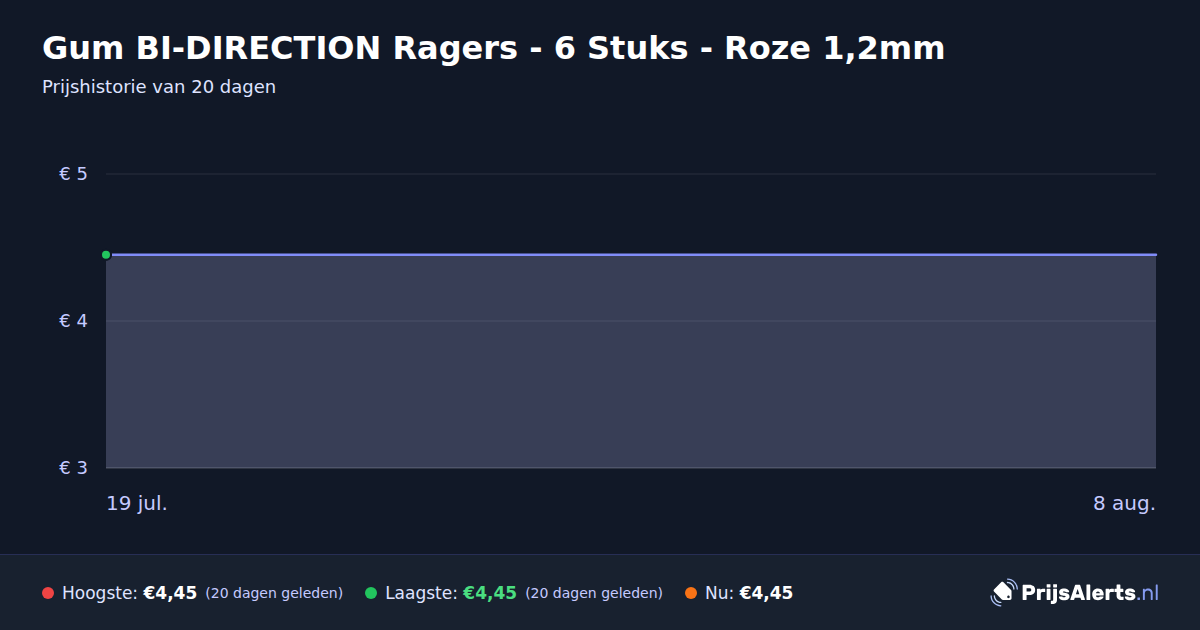
Task: Click the orange dot next to Nu
Action: pyautogui.click(x=691, y=593)
